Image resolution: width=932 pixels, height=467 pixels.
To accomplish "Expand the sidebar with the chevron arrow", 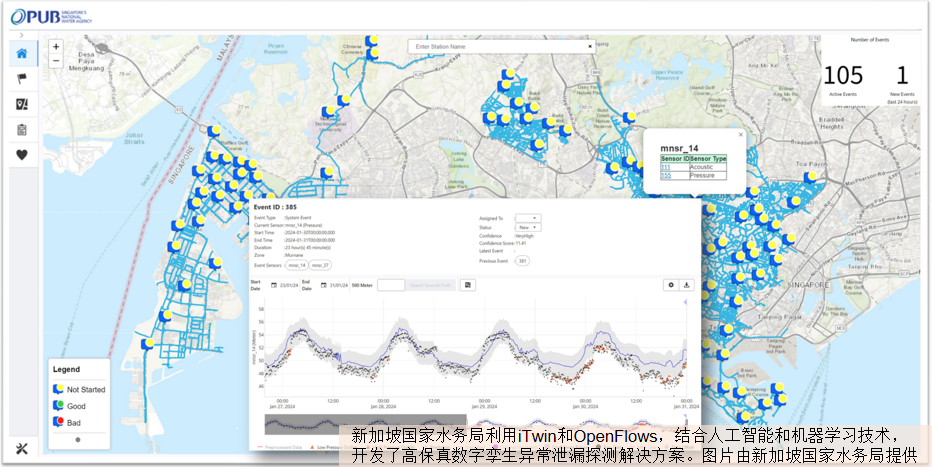I will [21, 36].
